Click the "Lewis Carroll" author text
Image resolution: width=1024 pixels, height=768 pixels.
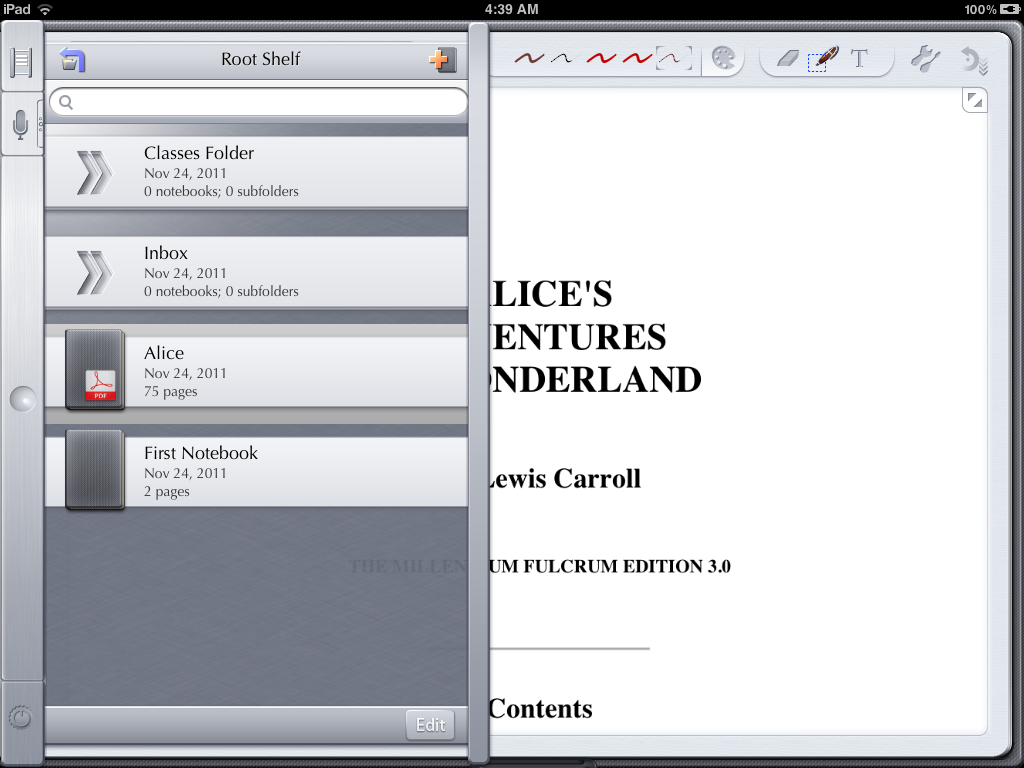564,479
